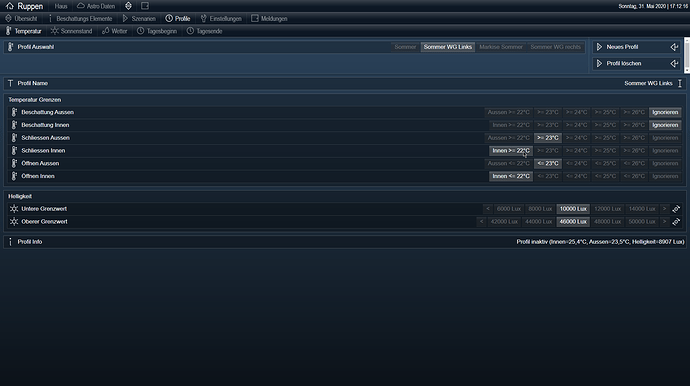690x386 pixels.
Task: Click the enter arrow icon beside Profil löschen
Action: pos(674,63)
